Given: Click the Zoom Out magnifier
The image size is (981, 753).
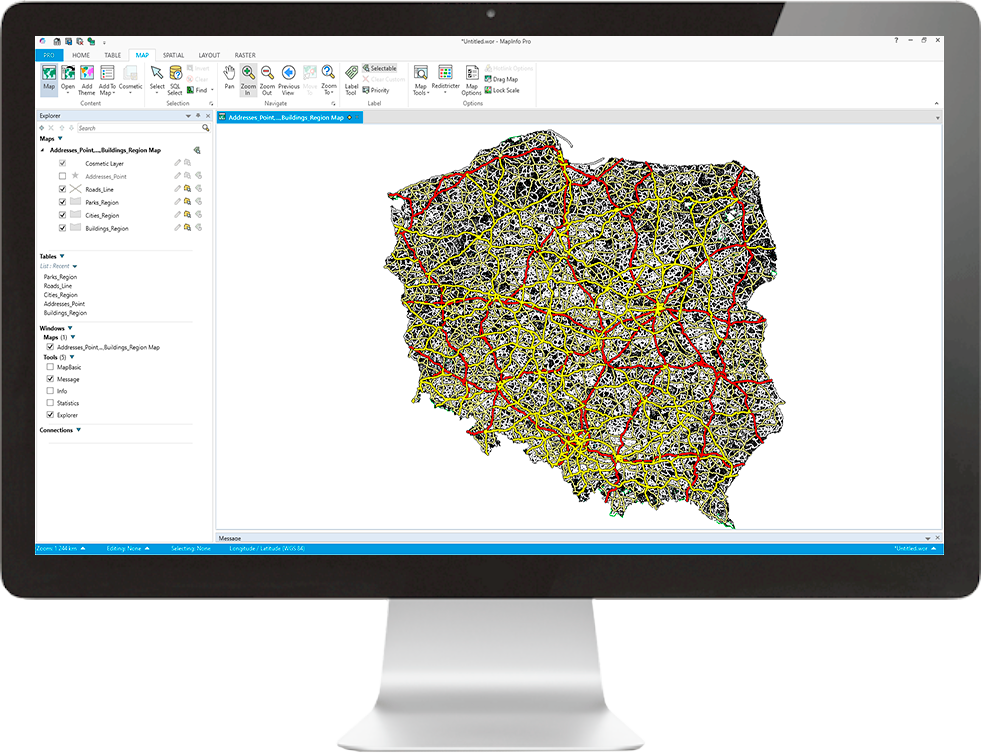Looking at the screenshot, I should 267,77.
